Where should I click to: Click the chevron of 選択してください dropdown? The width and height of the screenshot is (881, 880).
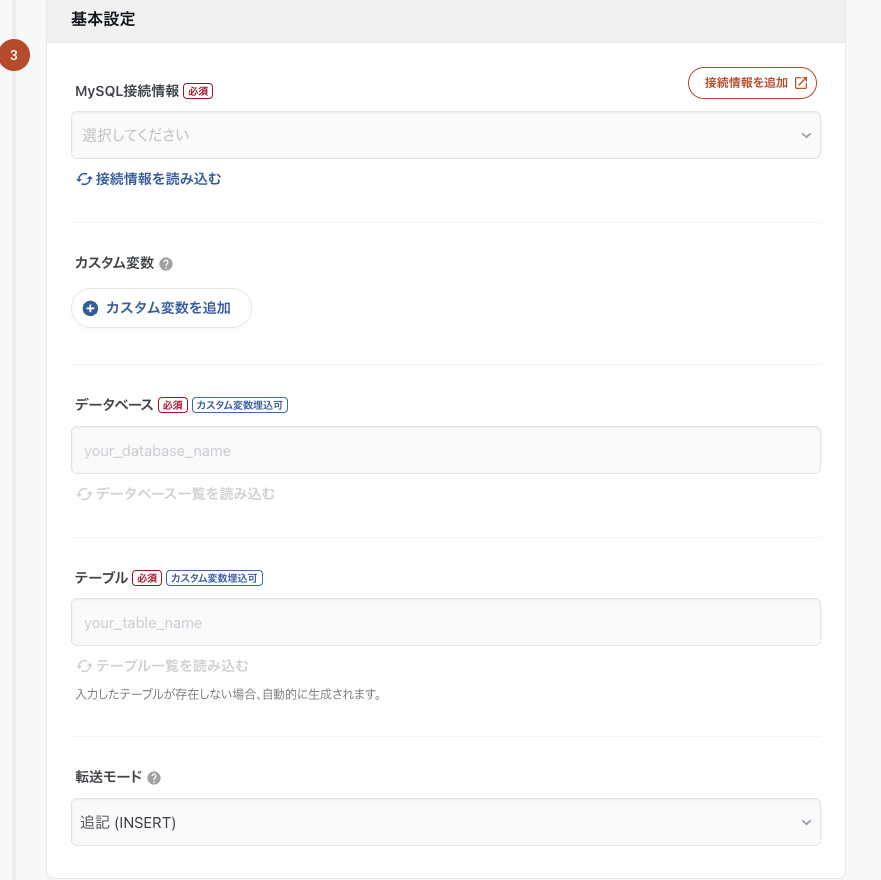pyautogui.click(x=806, y=135)
